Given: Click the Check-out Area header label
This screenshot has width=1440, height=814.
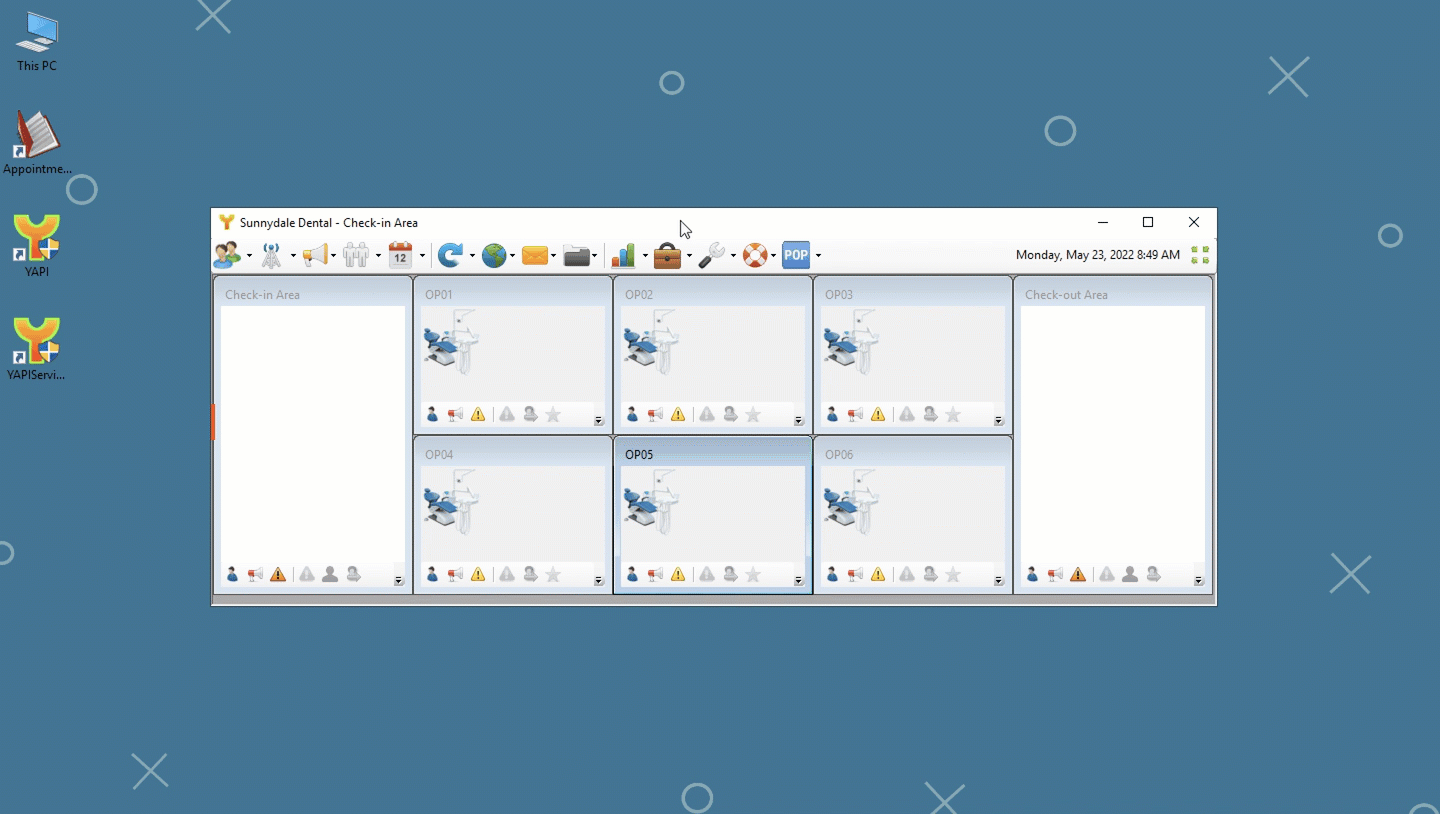Looking at the screenshot, I should [x=1066, y=295].
